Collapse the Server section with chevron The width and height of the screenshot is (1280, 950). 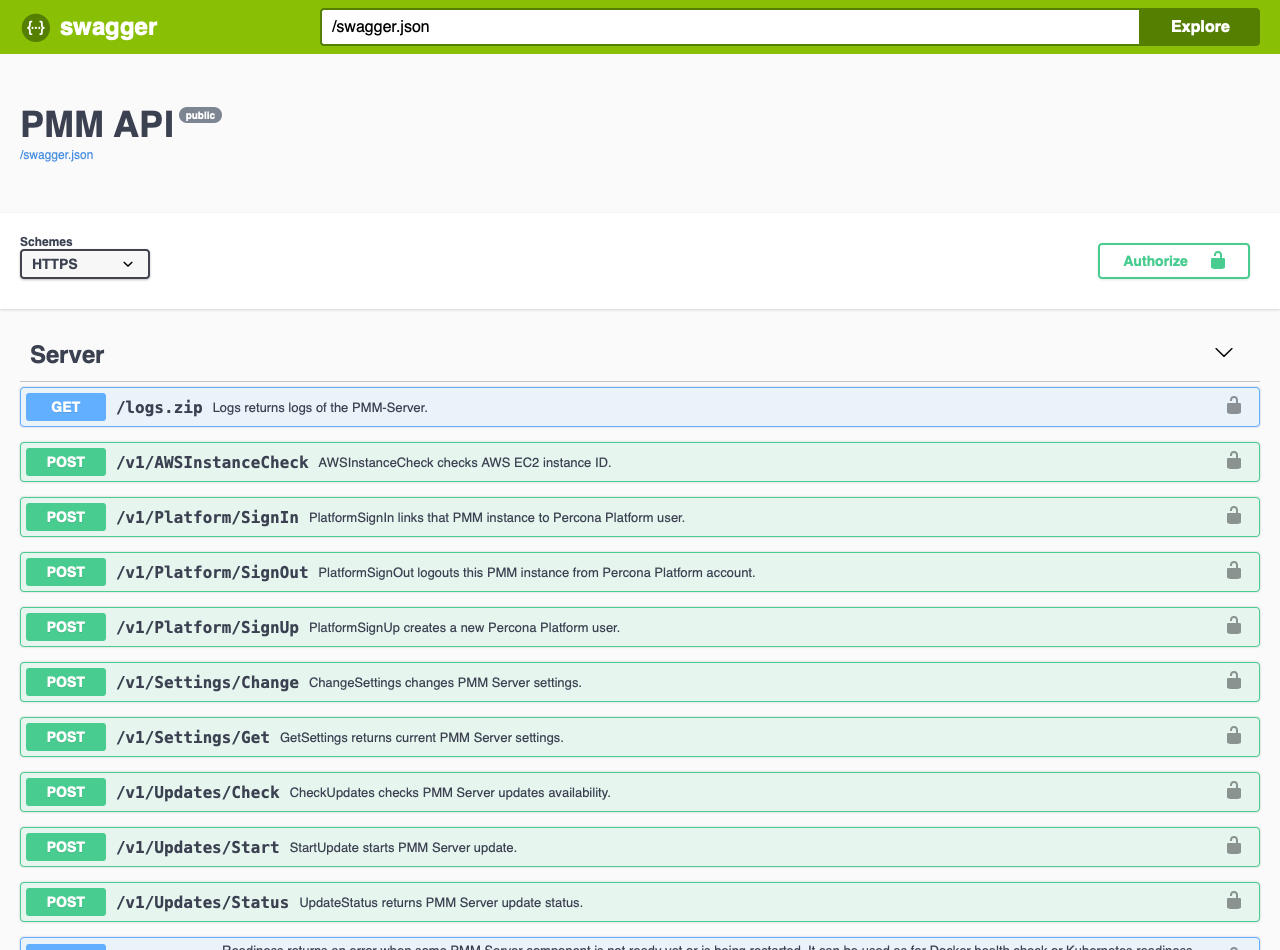[x=1223, y=353]
